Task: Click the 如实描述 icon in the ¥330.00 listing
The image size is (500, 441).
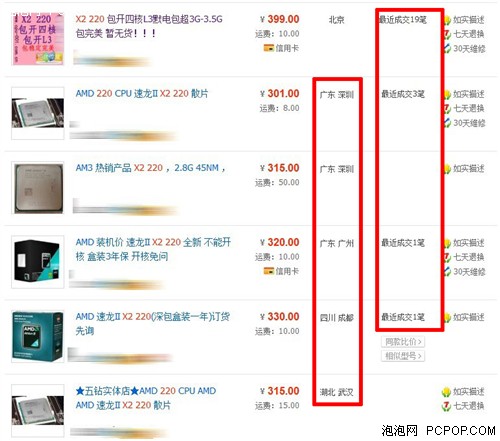Action: pos(447,317)
